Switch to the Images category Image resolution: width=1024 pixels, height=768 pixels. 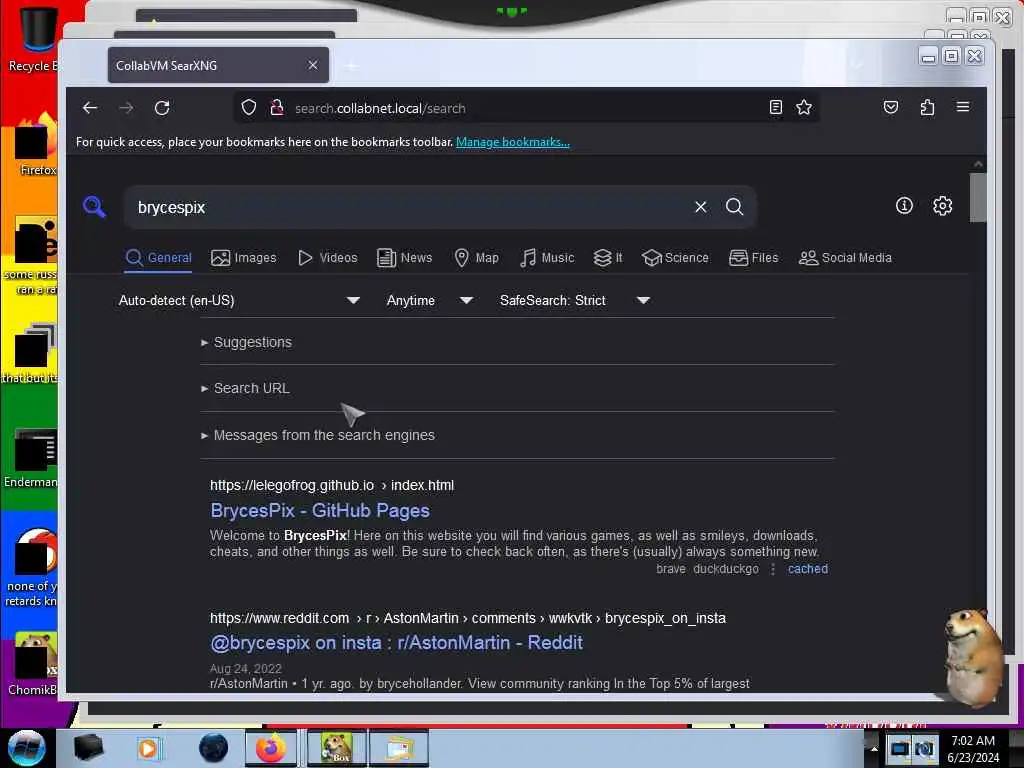[x=244, y=258]
